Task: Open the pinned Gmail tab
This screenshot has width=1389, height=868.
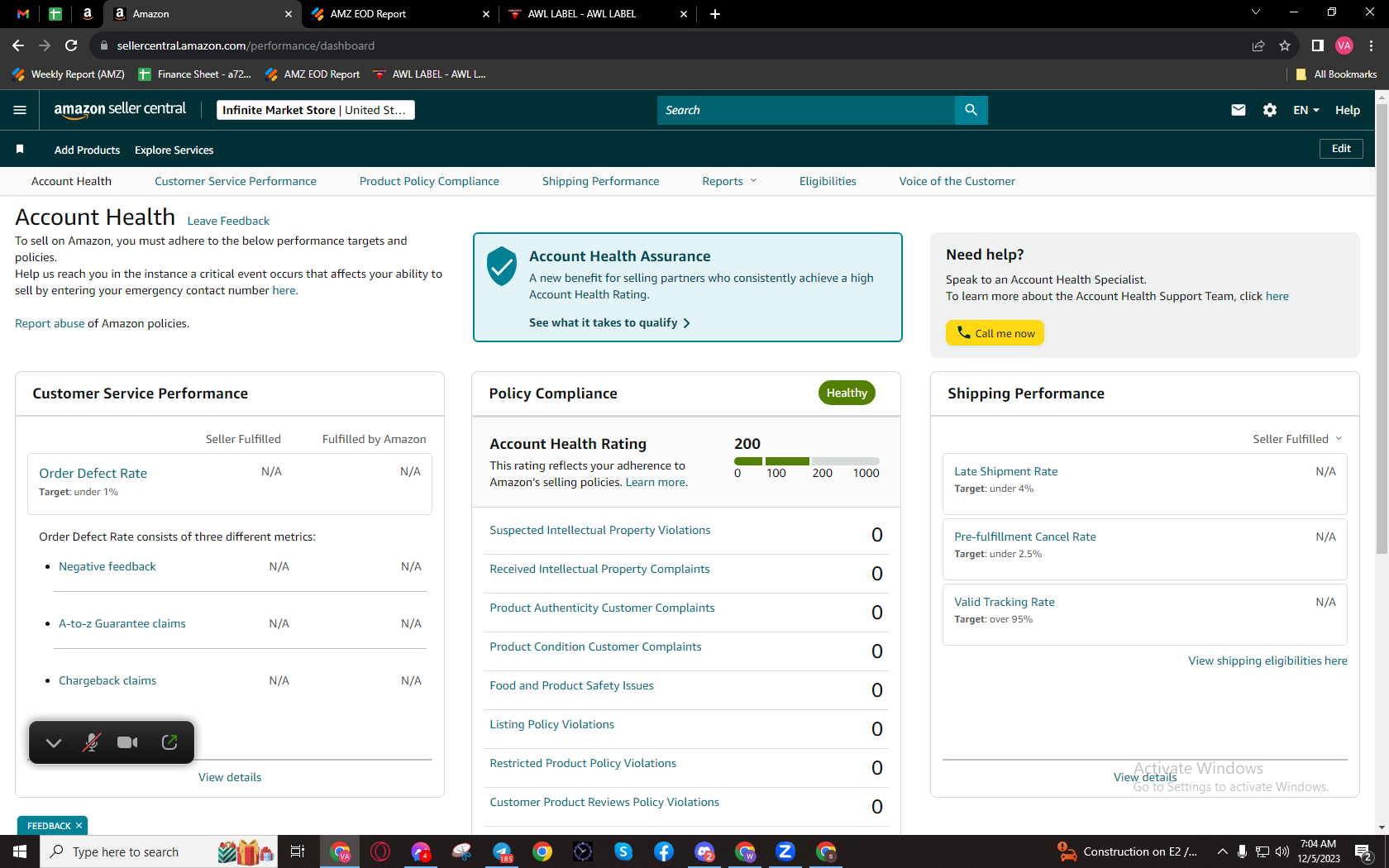Action: 23,14
